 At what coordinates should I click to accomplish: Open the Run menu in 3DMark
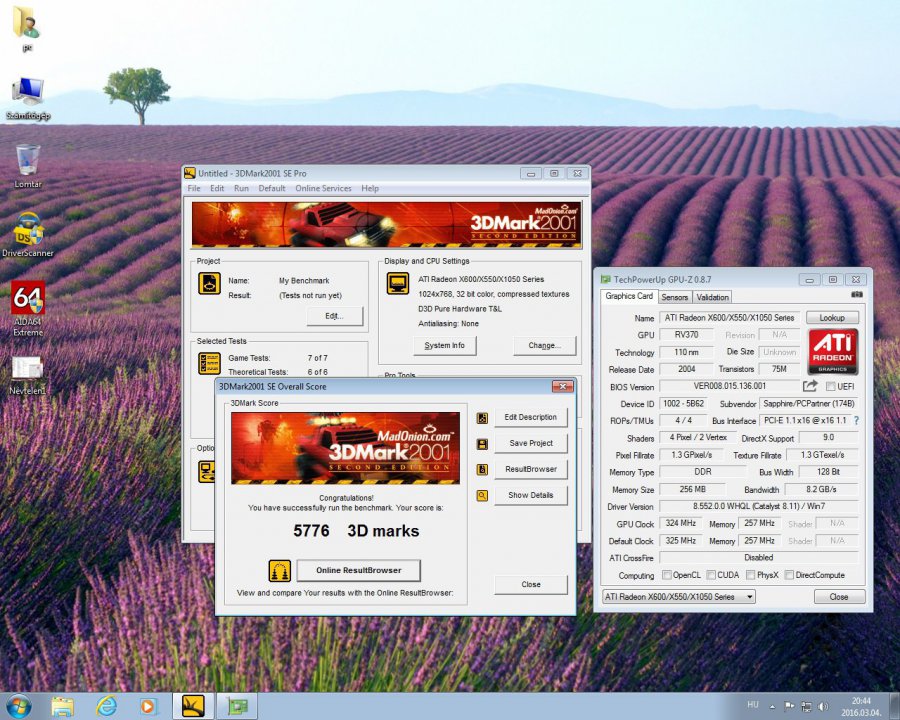pos(241,188)
